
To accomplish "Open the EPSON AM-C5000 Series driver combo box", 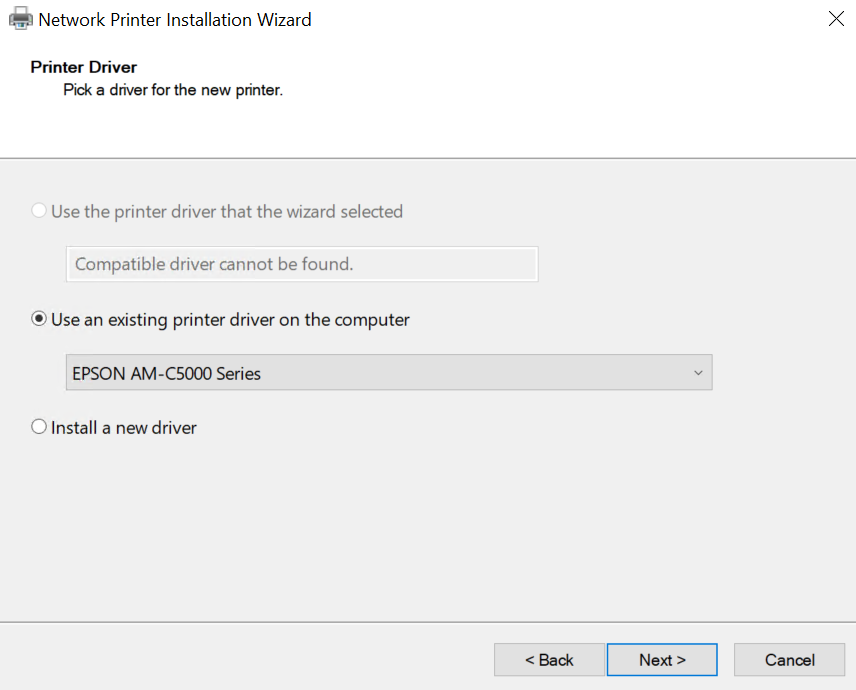I will click(380, 373).
